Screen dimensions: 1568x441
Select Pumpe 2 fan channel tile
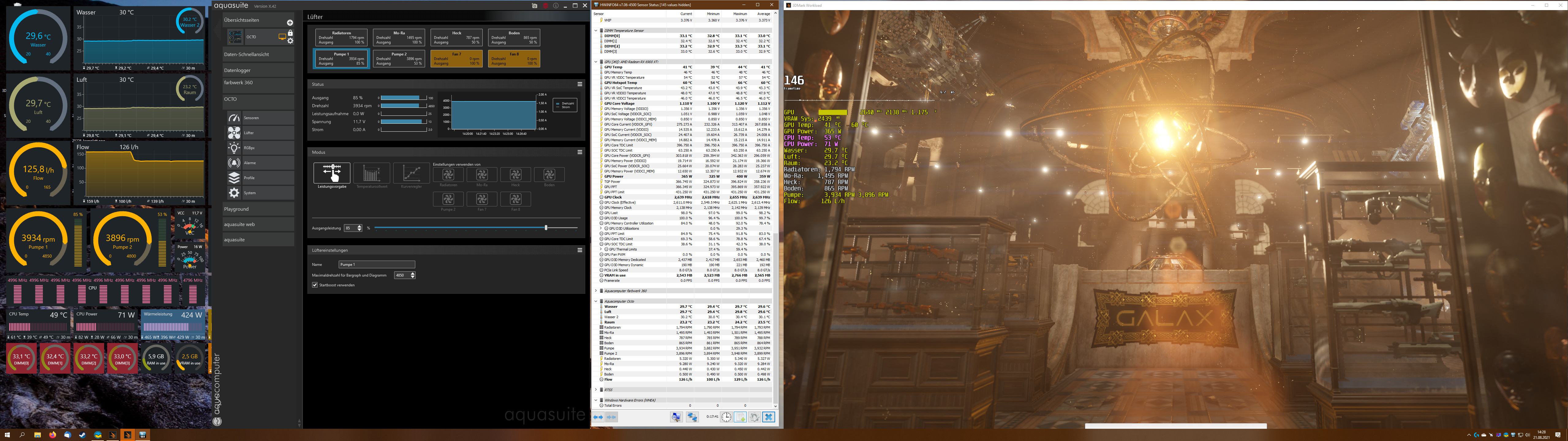pyautogui.click(x=399, y=58)
